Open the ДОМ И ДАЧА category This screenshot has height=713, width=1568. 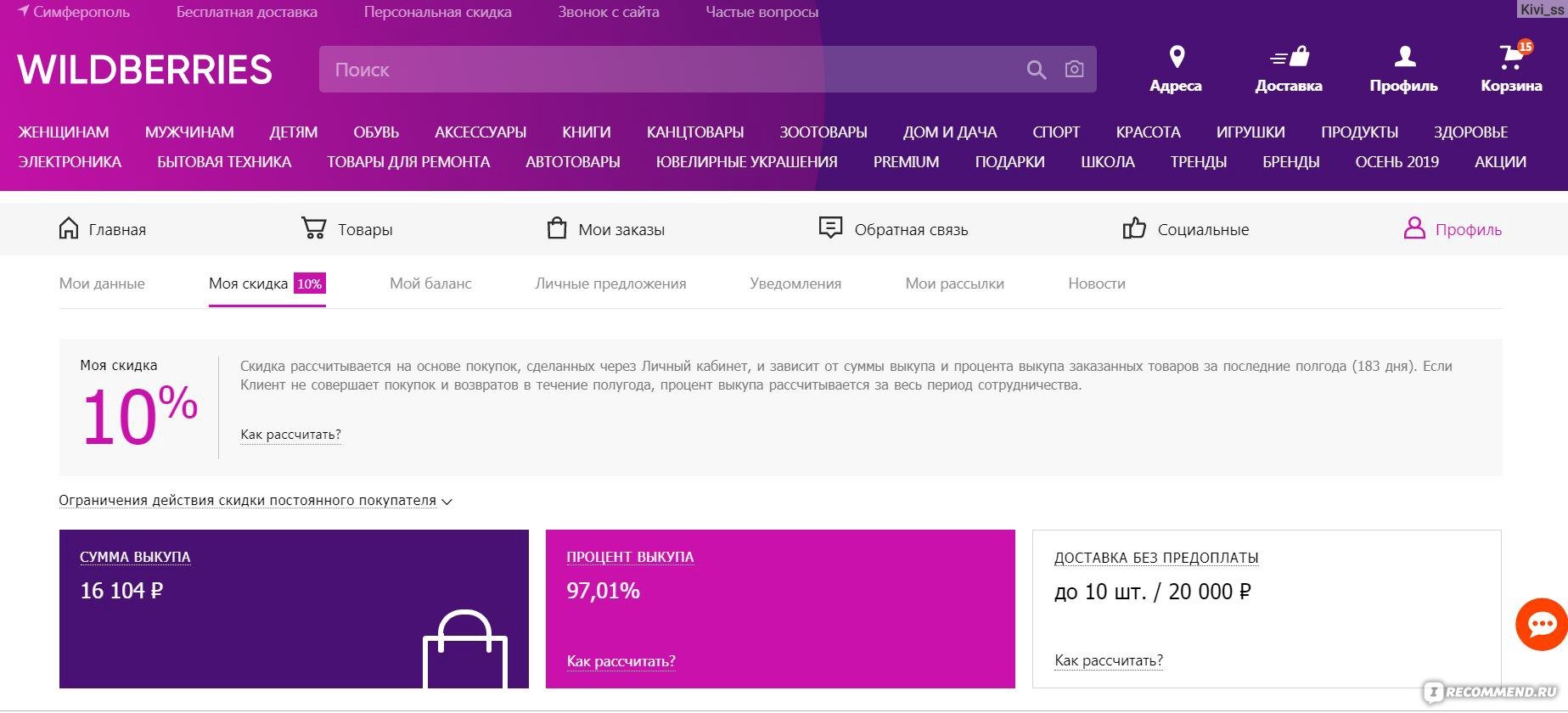click(x=950, y=132)
